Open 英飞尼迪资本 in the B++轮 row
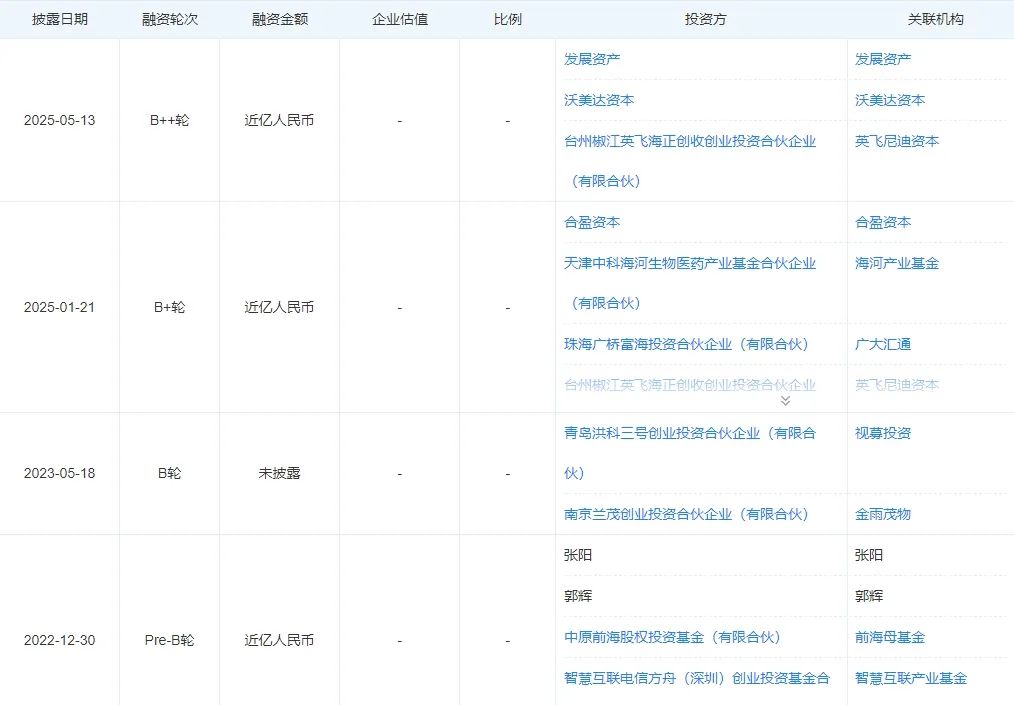1014x705 pixels. 897,141
